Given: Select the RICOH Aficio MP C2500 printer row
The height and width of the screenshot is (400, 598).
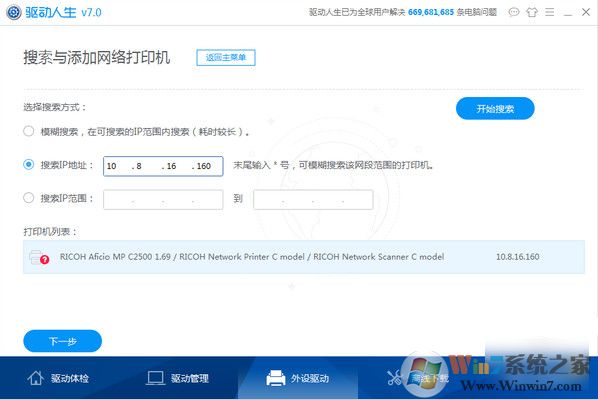Looking at the screenshot, I should [304, 257].
